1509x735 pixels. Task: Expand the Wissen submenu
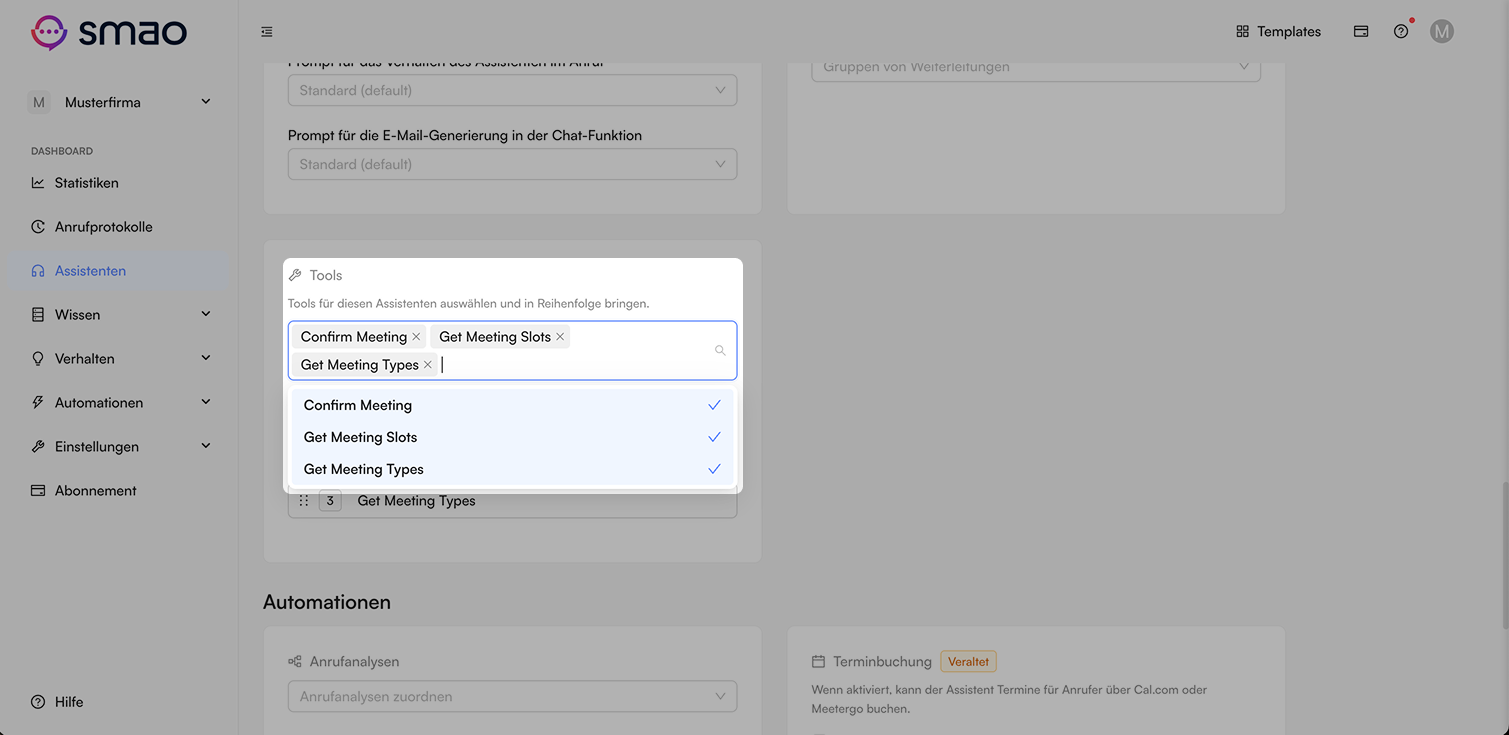[x=206, y=315]
